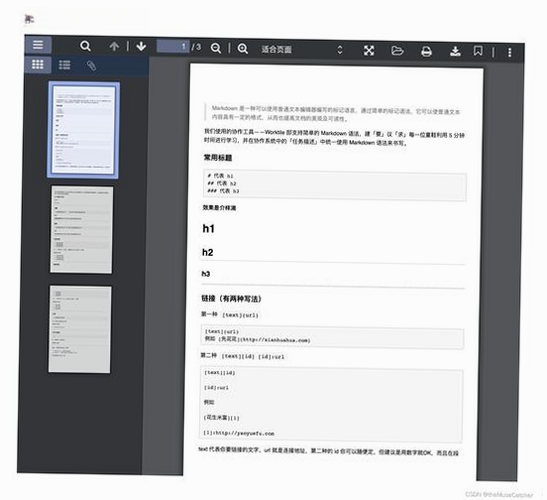Click the bookmark current view icon

[478, 51]
